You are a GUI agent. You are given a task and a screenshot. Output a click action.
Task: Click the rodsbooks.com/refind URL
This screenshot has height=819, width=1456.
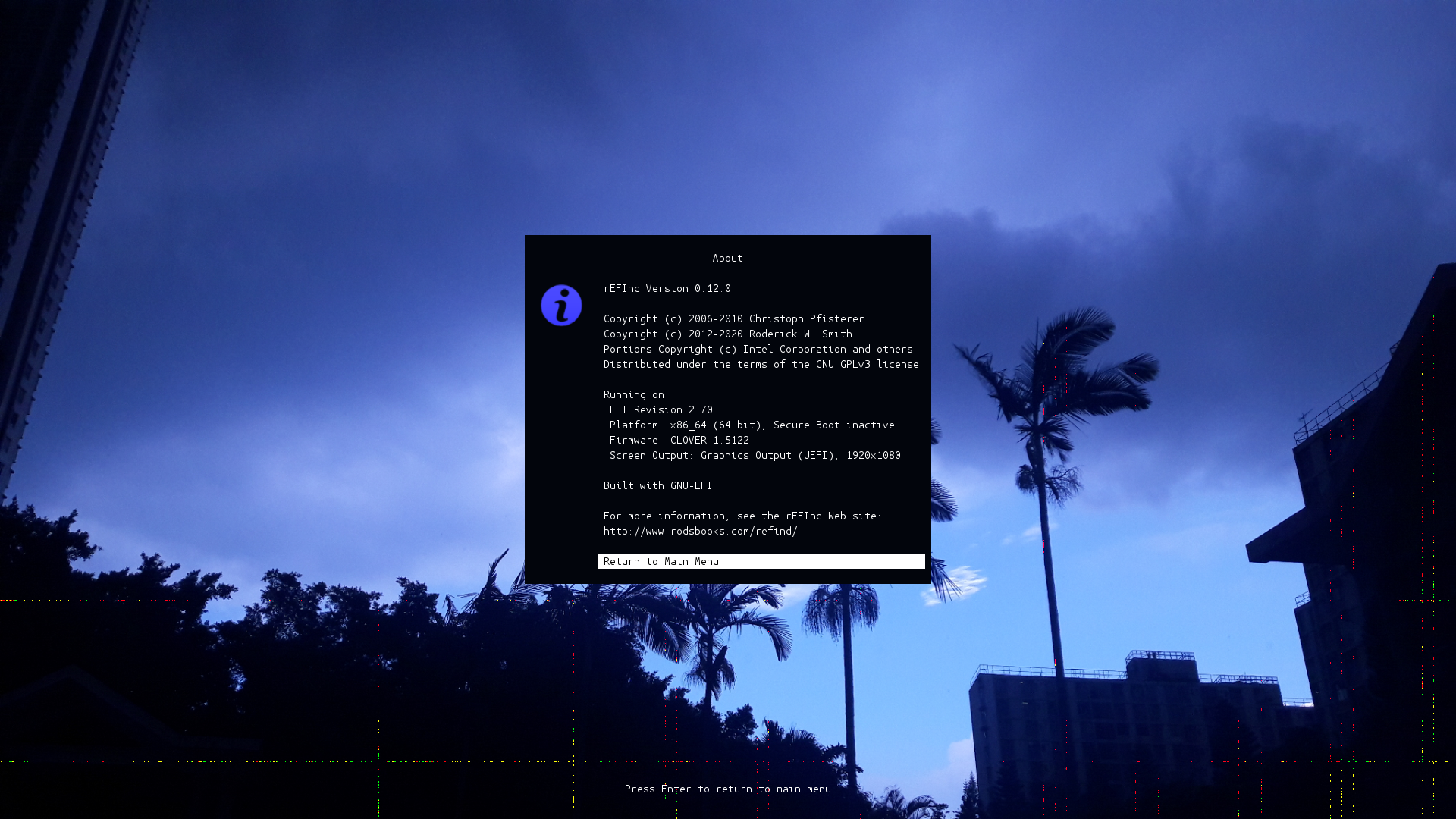tap(700, 531)
